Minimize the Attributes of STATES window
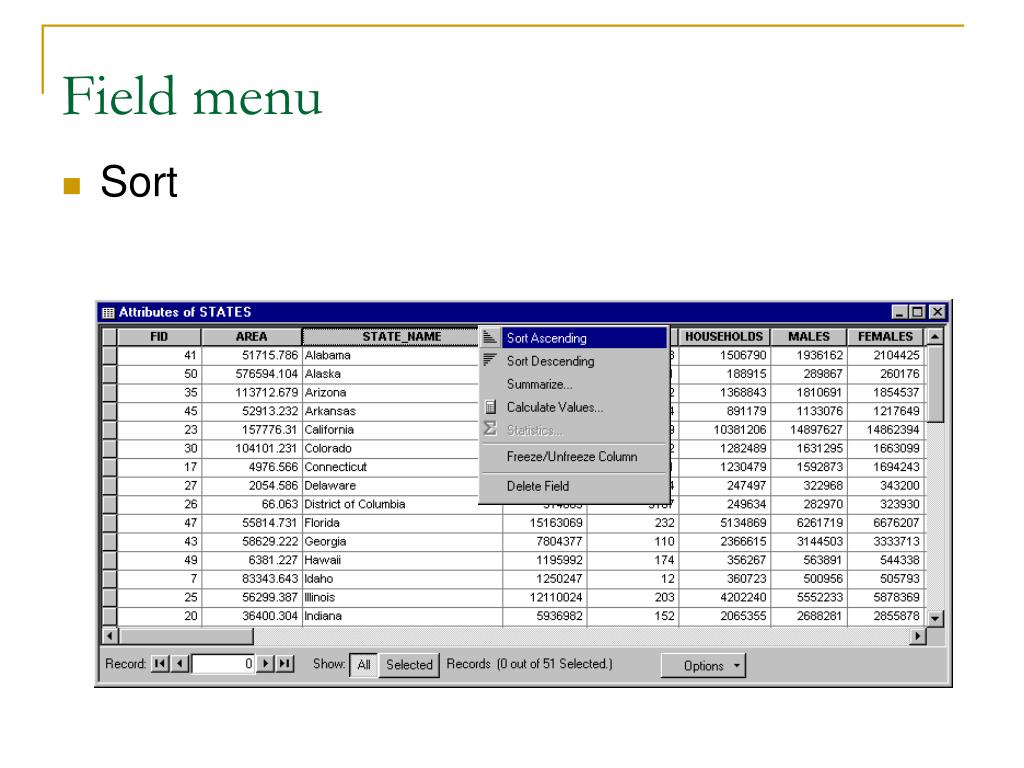 click(x=900, y=312)
